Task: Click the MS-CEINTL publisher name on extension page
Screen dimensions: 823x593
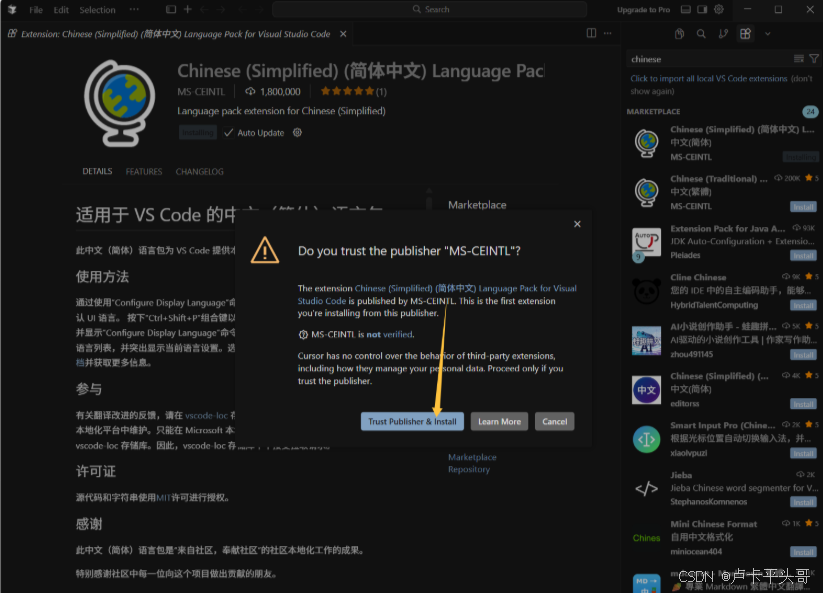Action: pos(201,92)
